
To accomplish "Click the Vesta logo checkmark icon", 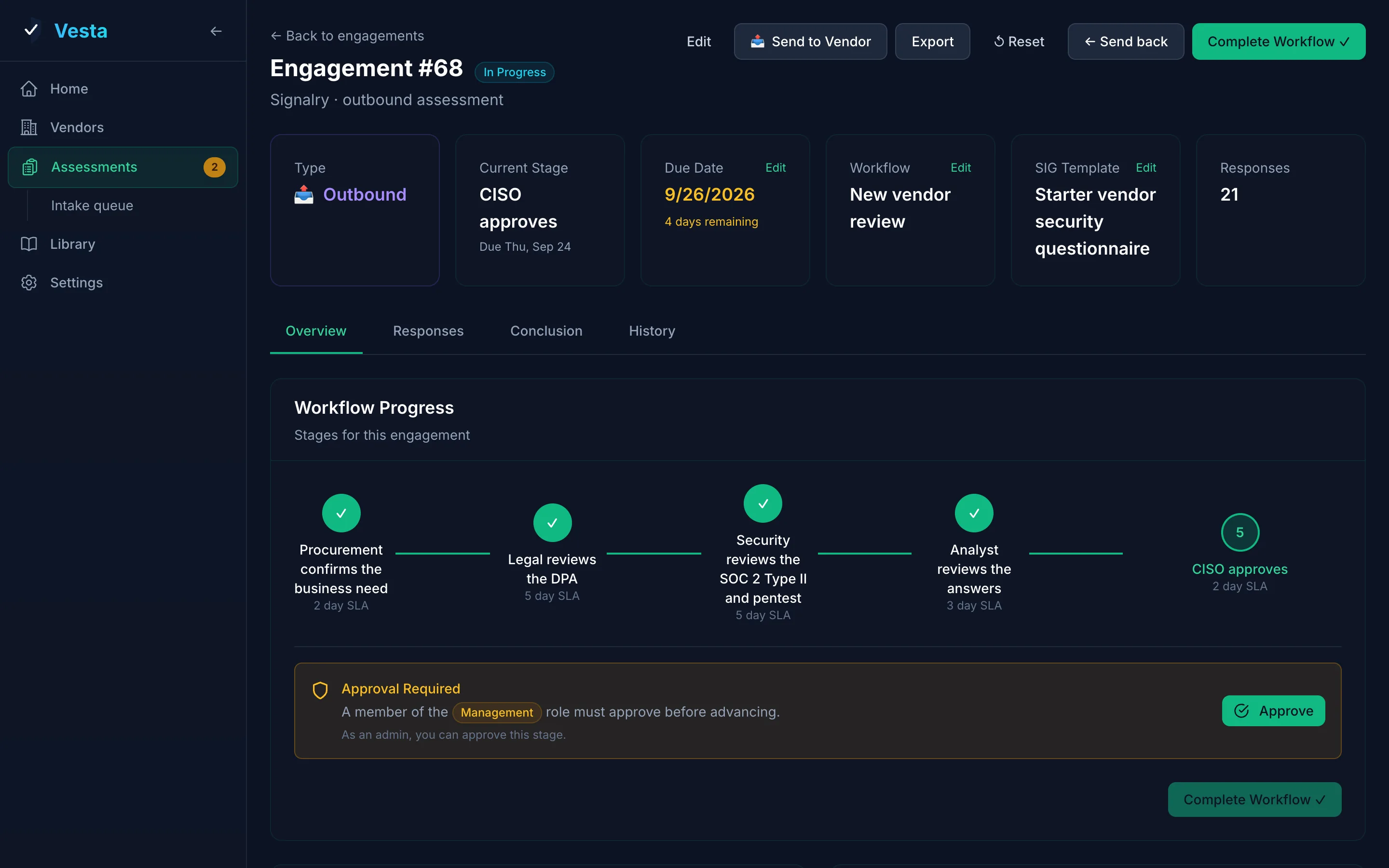I will 31,30.
